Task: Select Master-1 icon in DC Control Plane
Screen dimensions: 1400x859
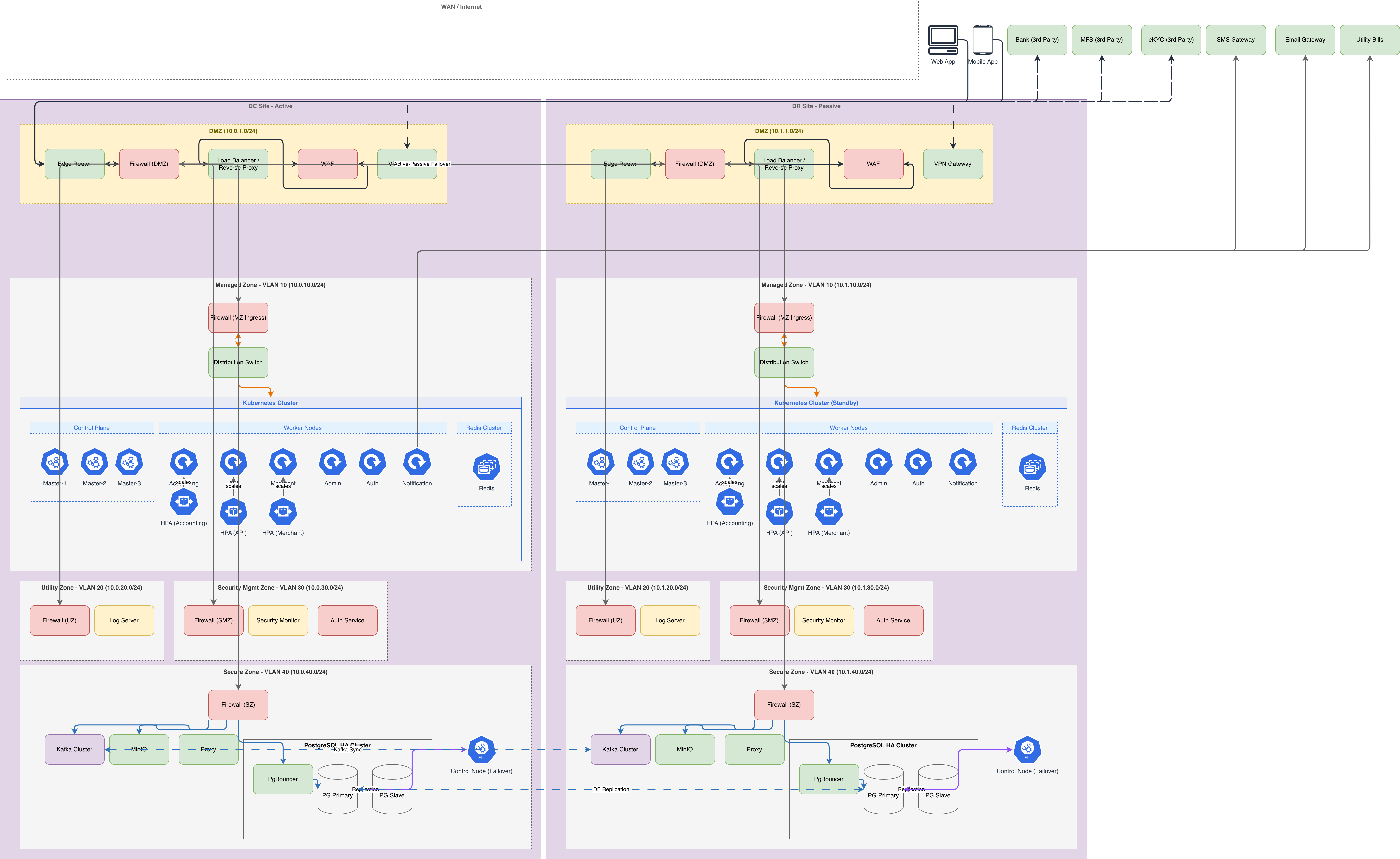Action: coord(55,463)
